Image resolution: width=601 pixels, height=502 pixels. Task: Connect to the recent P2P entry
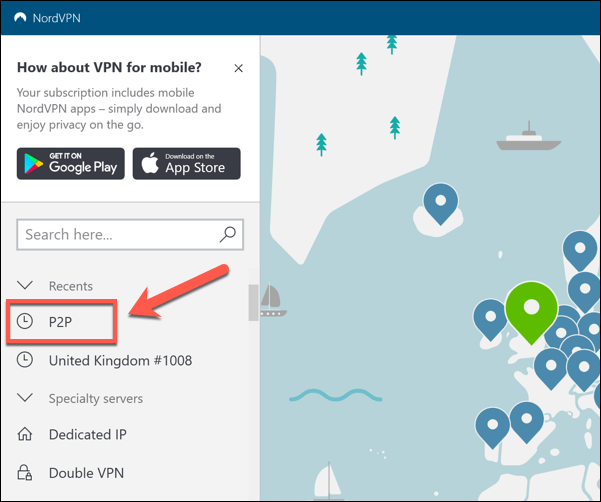(x=61, y=322)
